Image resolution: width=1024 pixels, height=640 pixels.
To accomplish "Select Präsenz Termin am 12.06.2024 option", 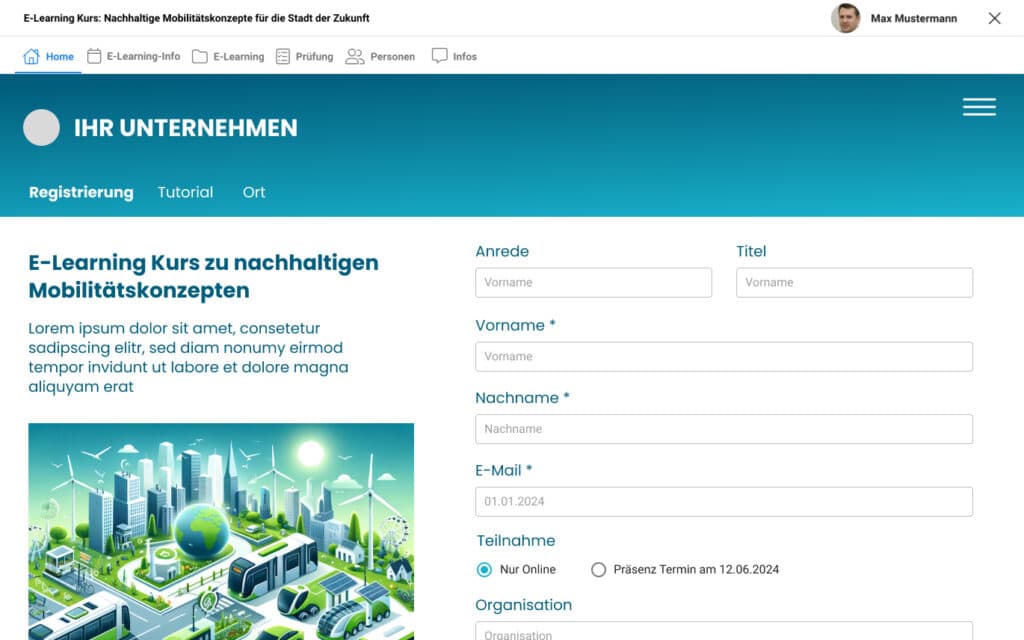I will 599,570.
